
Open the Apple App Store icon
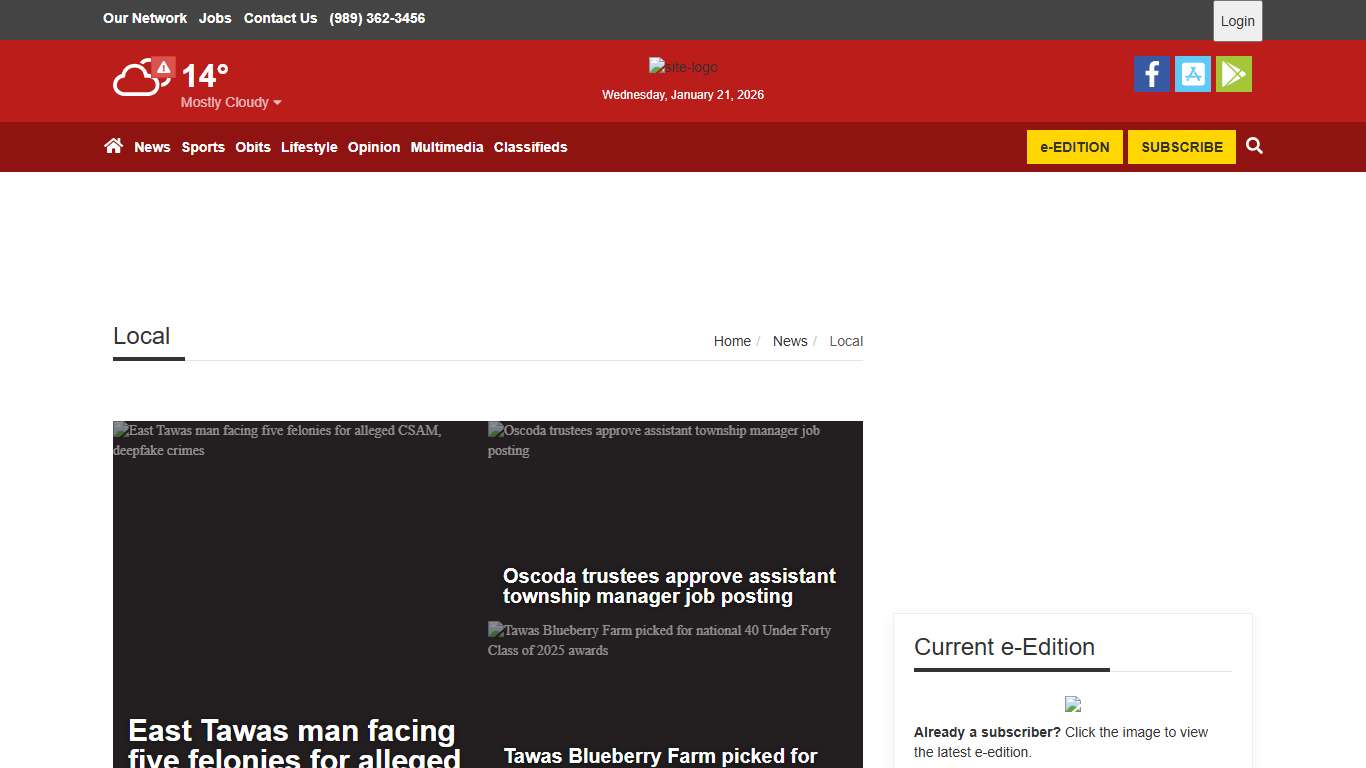click(1192, 74)
